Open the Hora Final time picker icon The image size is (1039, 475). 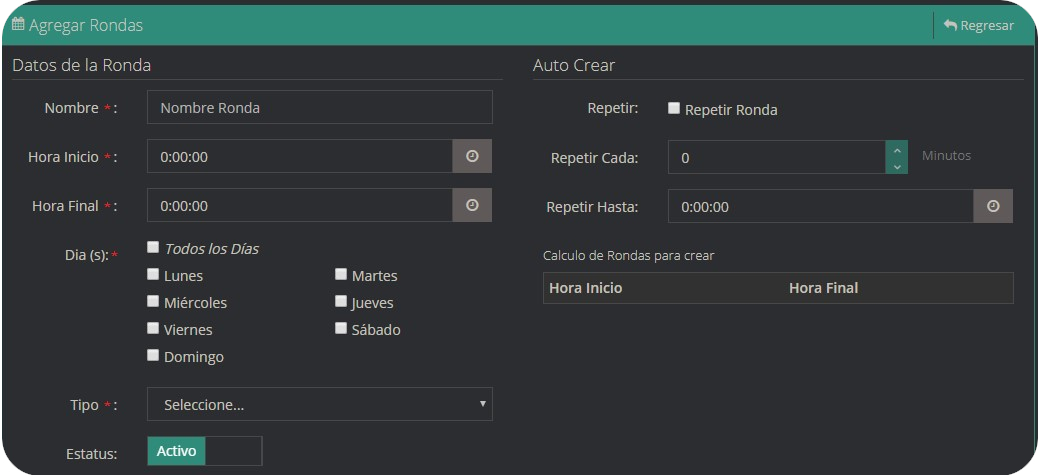(x=472, y=206)
